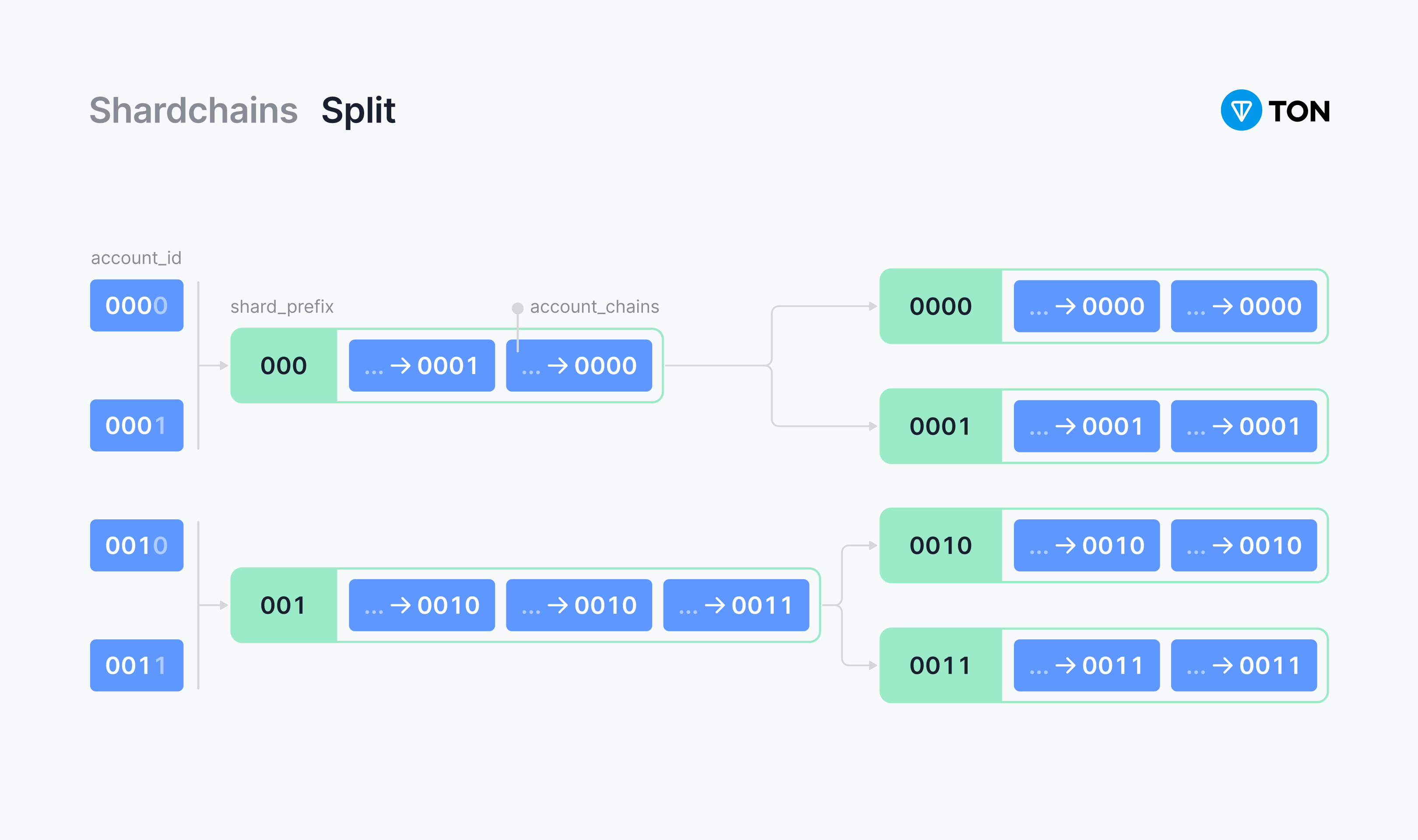Select the blue 0011 account_id box

point(137,666)
